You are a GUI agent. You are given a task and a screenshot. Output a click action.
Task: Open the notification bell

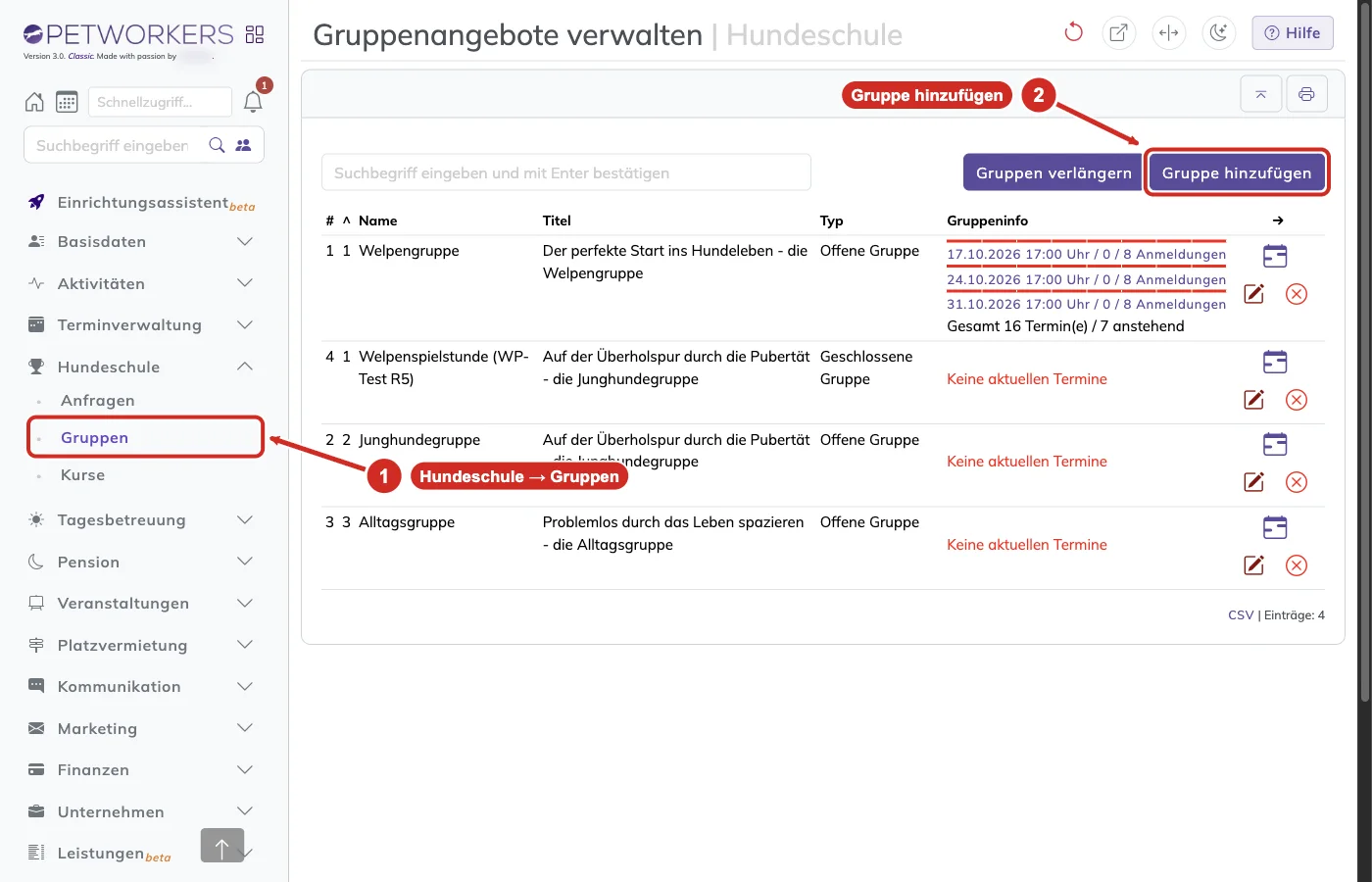tap(253, 102)
